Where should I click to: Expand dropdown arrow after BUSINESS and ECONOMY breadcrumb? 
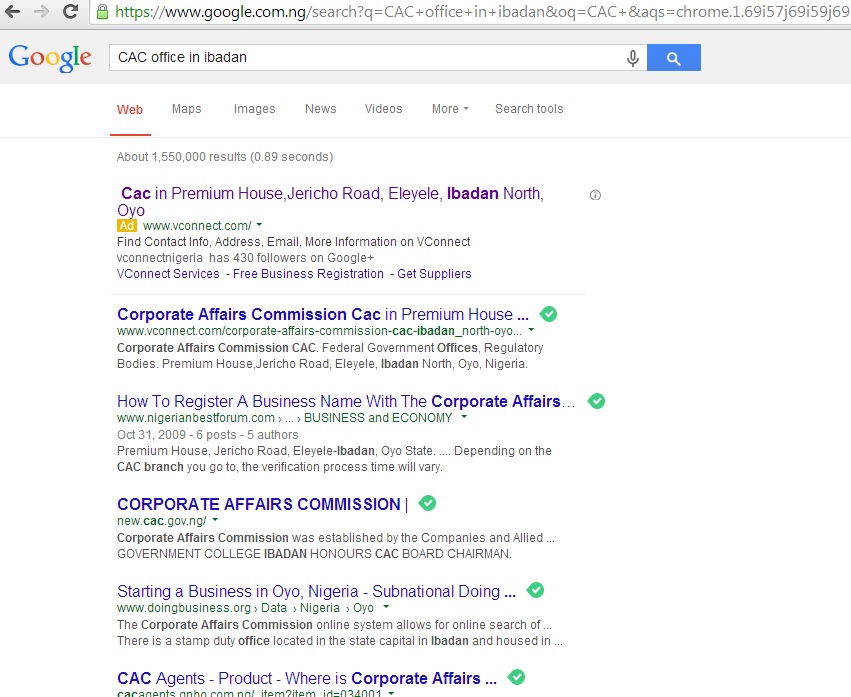coord(463,417)
